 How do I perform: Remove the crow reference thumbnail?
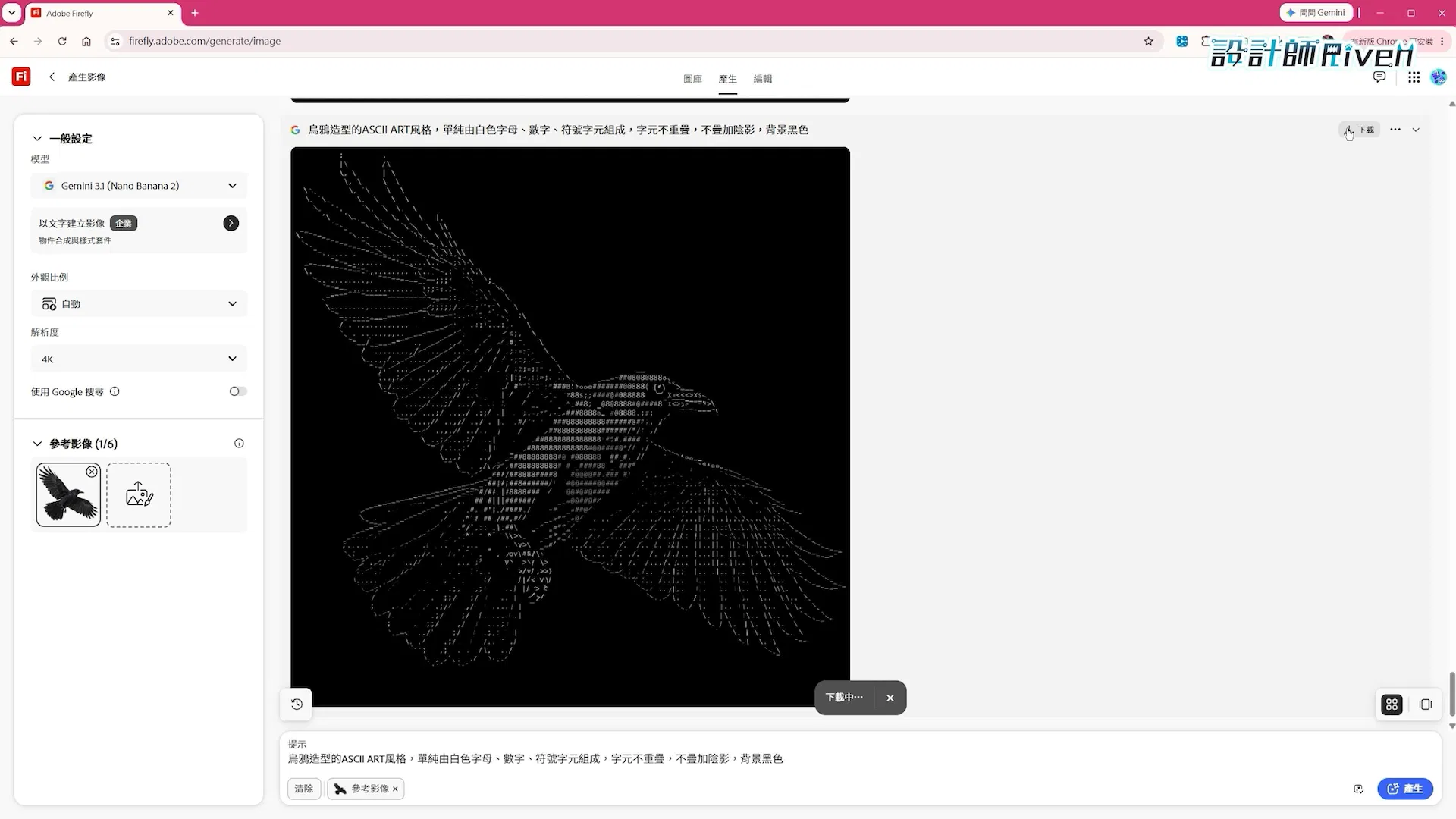click(92, 472)
